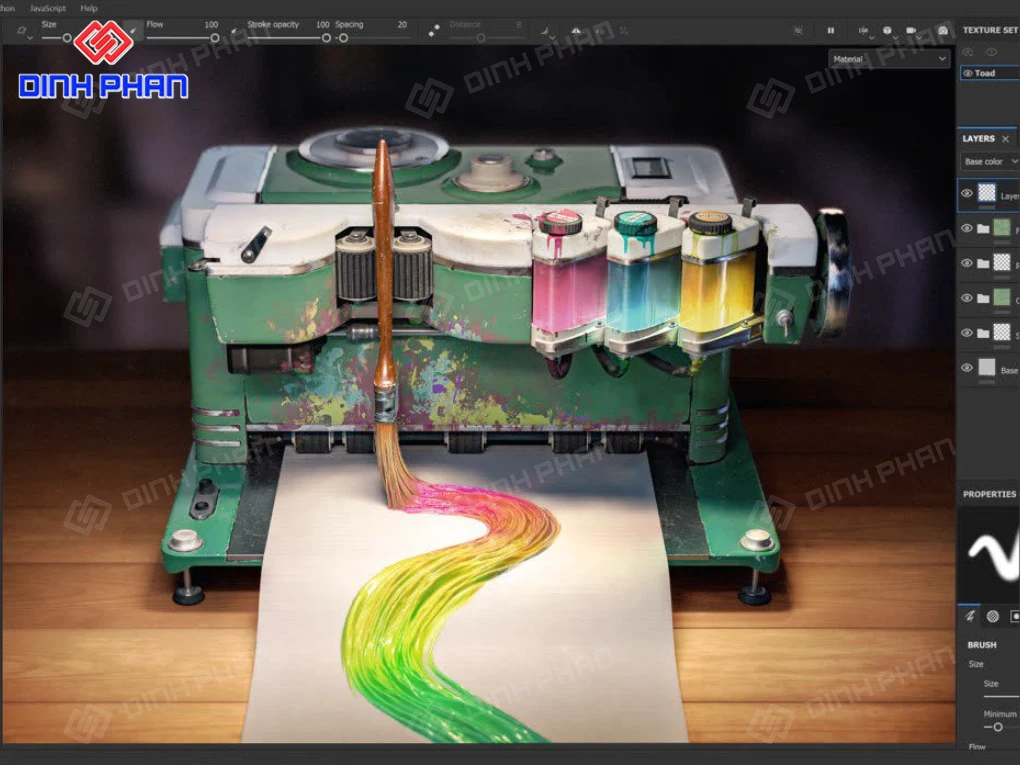Close the Layers panel with its X button
Viewport: 1020px width, 765px height.
[x=1005, y=139]
